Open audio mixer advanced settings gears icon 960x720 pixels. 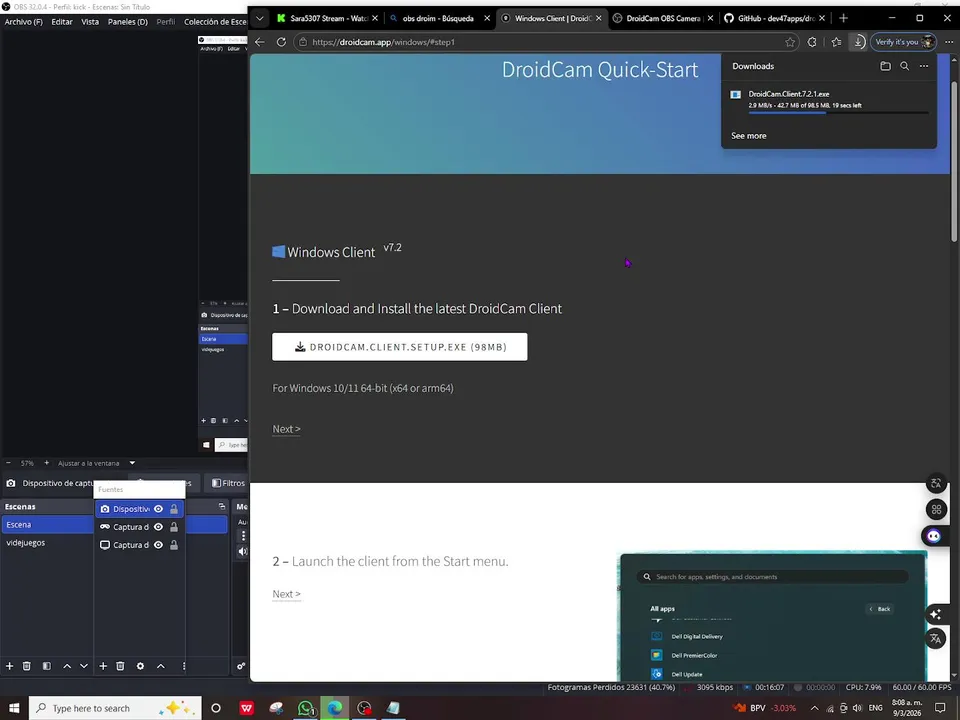[241, 666]
